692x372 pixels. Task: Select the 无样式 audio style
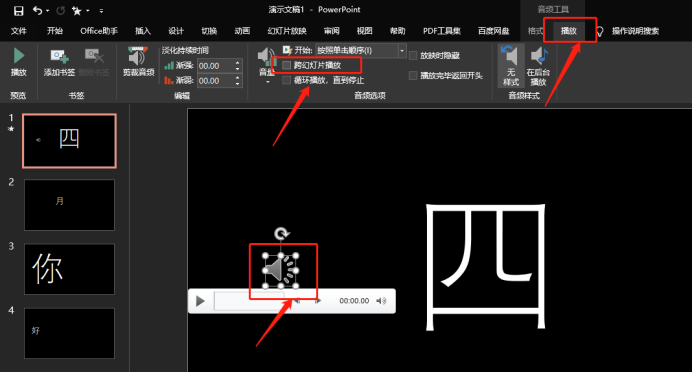[x=511, y=65]
